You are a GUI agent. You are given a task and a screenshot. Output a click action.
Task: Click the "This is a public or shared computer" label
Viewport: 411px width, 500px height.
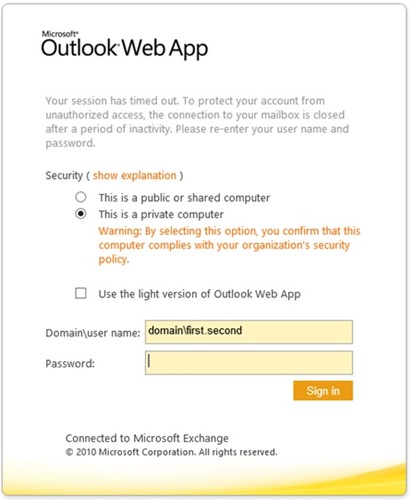(x=184, y=198)
